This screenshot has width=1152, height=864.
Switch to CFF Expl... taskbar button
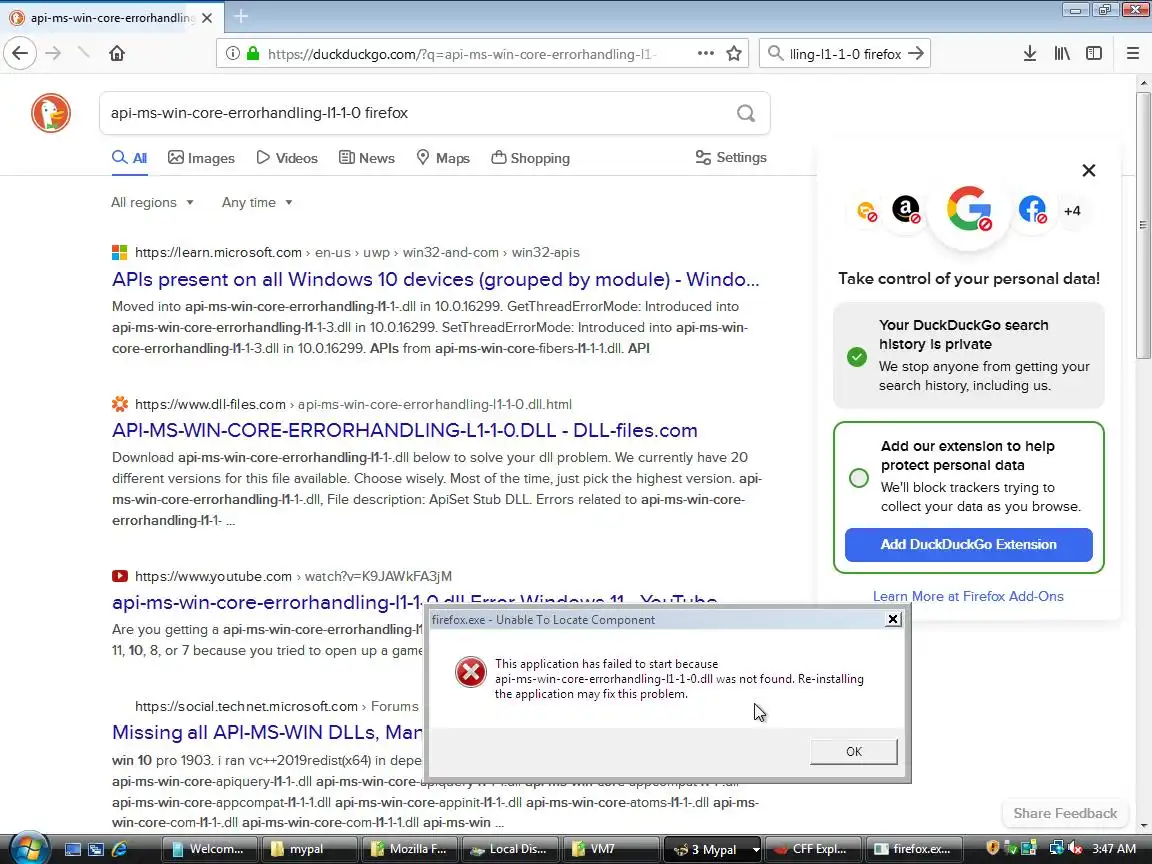(x=812, y=849)
